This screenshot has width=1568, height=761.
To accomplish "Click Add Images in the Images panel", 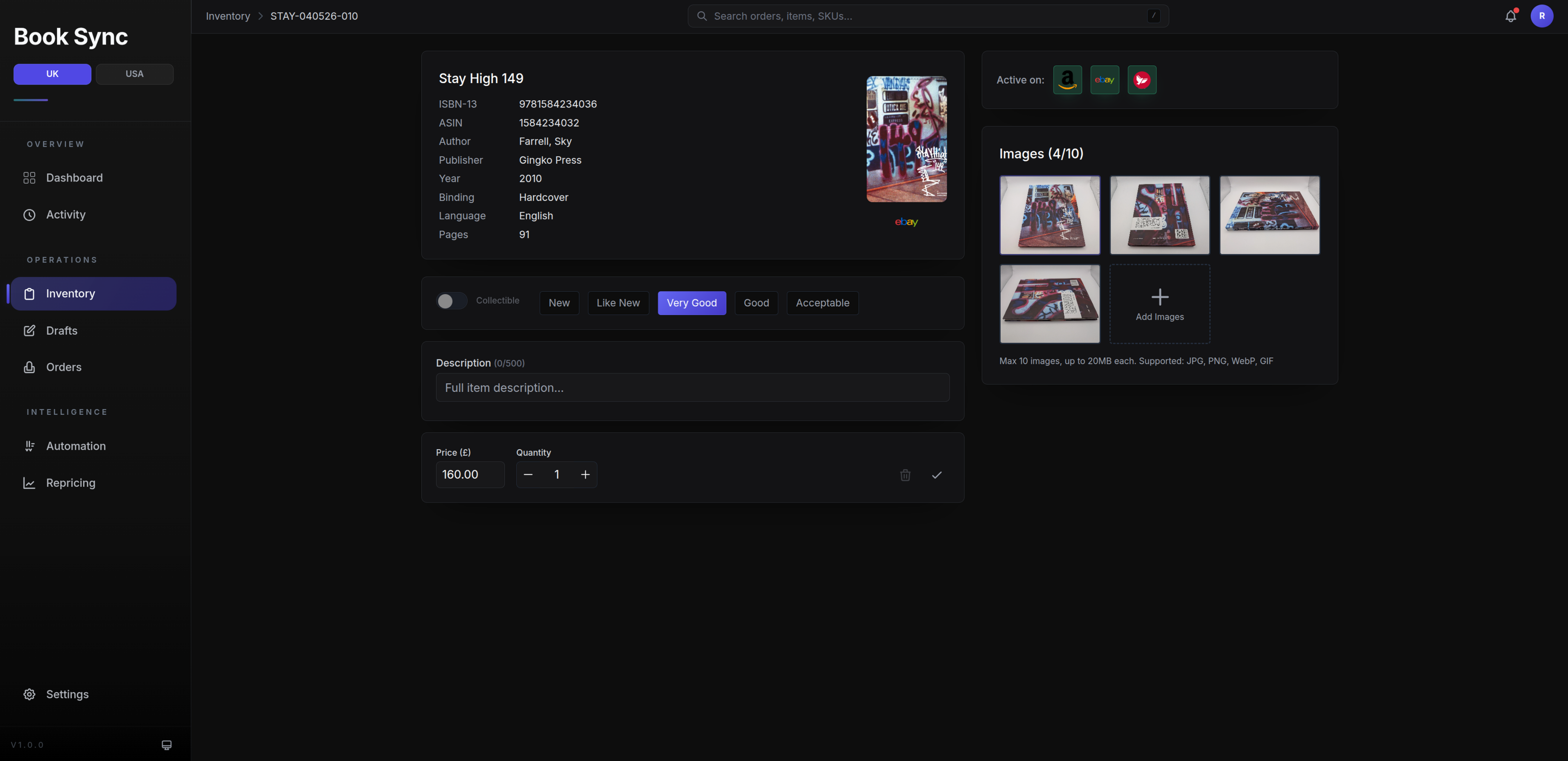I will tap(1159, 304).
